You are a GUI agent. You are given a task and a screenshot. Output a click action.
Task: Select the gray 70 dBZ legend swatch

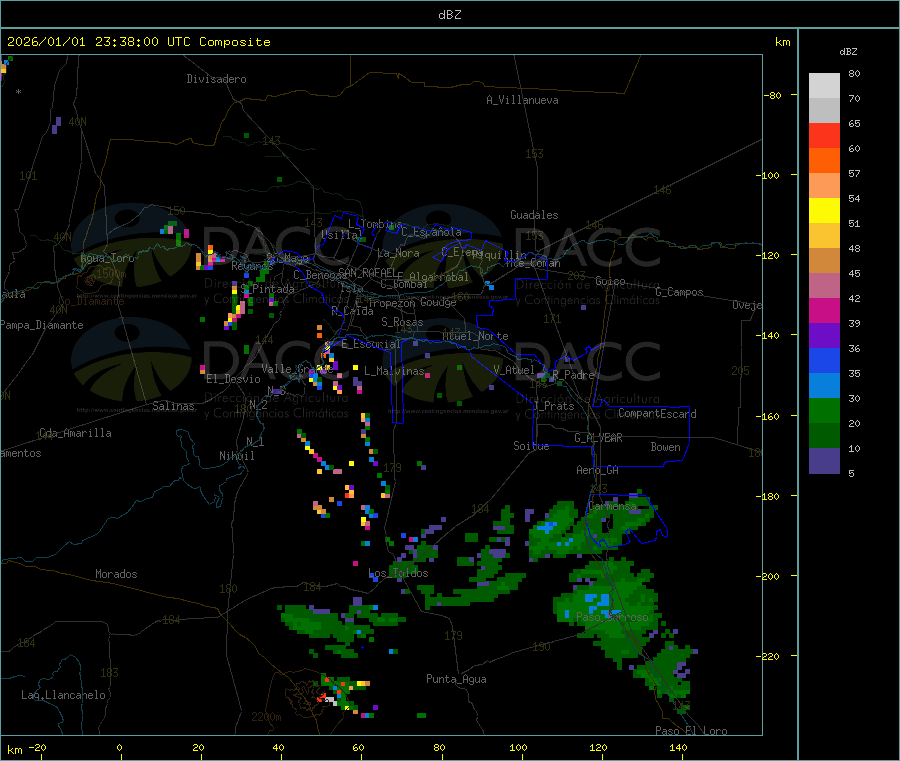(x=824, y=111)
